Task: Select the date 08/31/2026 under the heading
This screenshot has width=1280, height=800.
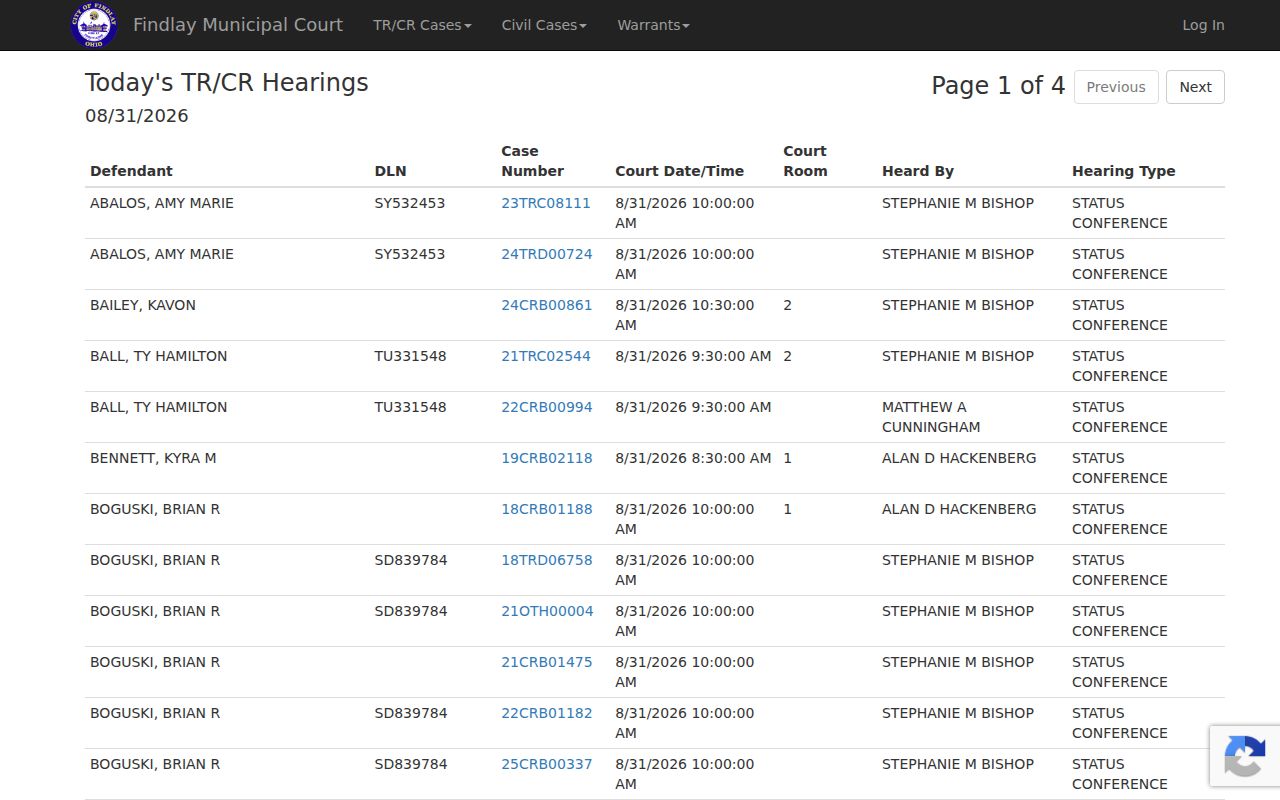Action: (137, 116)
